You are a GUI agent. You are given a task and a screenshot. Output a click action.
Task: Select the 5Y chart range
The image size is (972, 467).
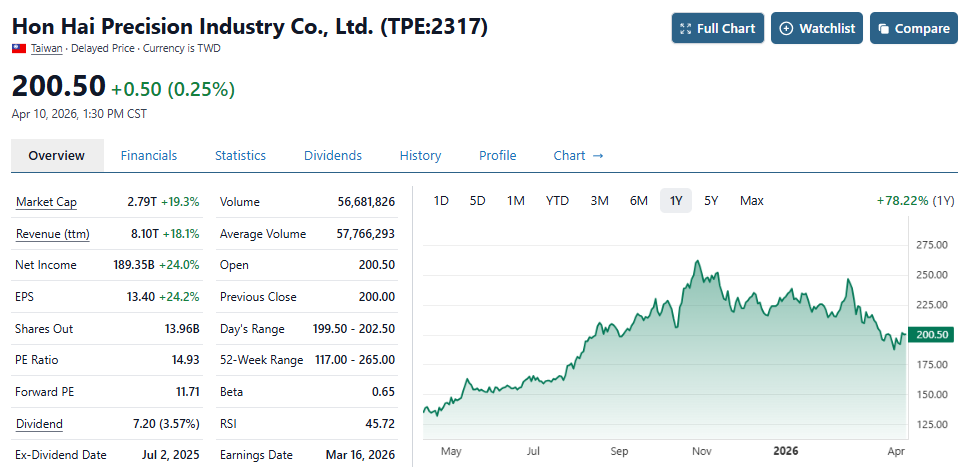pyautogui.click(x=711, y=201)
